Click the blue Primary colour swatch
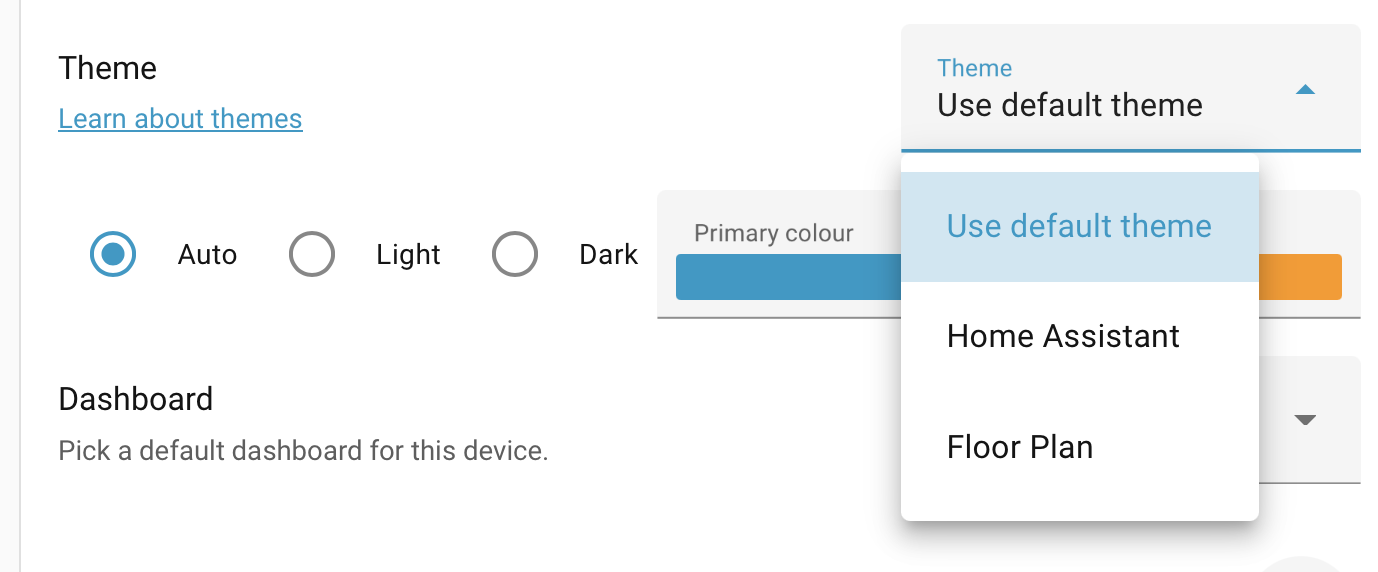The image size is (1378, 572). 788,277
